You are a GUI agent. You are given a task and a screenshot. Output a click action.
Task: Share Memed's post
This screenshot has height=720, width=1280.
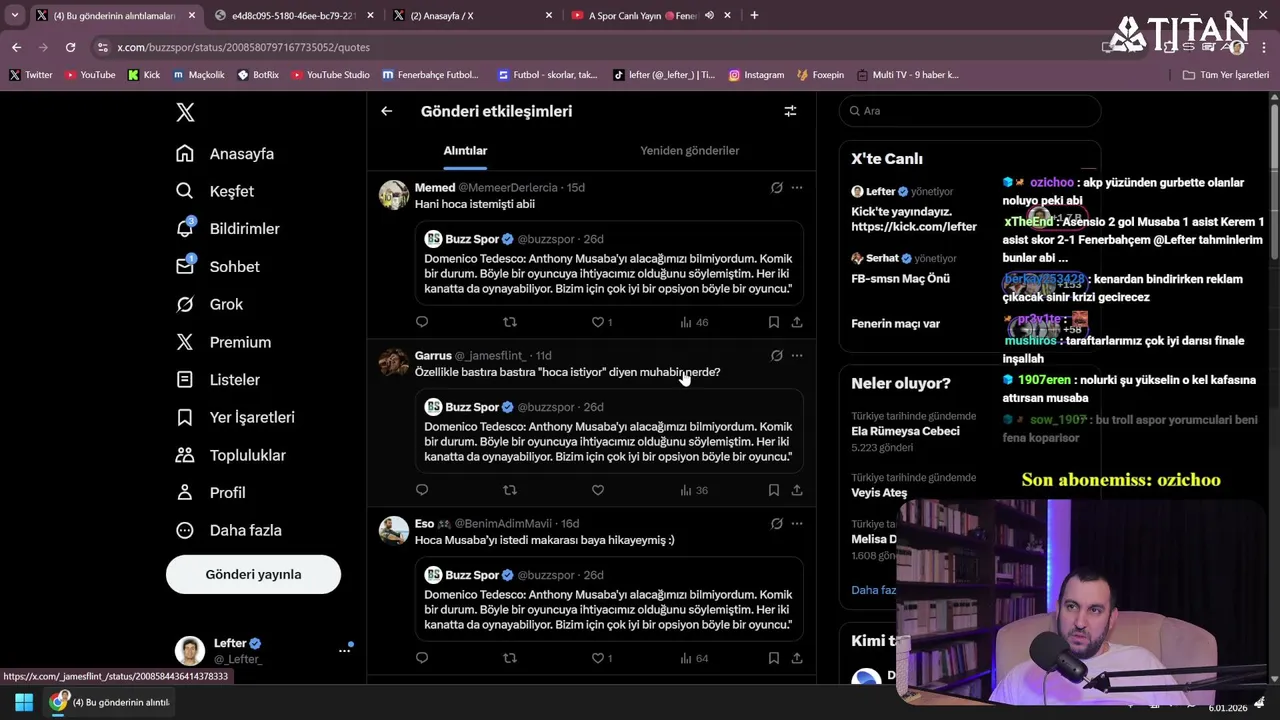pyautogui.click(x=797, y=322)
